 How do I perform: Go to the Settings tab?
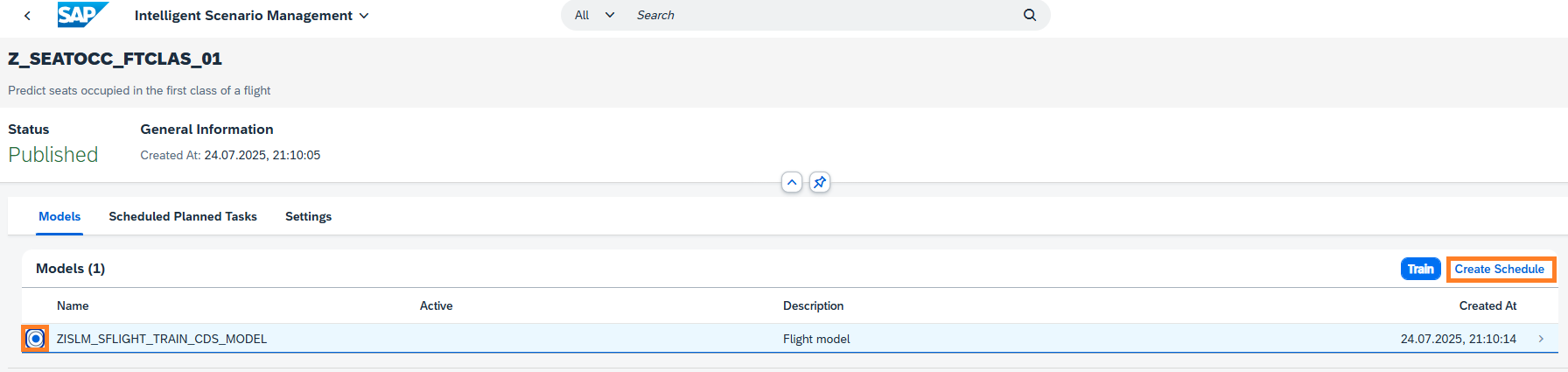(x=308, y=216)
